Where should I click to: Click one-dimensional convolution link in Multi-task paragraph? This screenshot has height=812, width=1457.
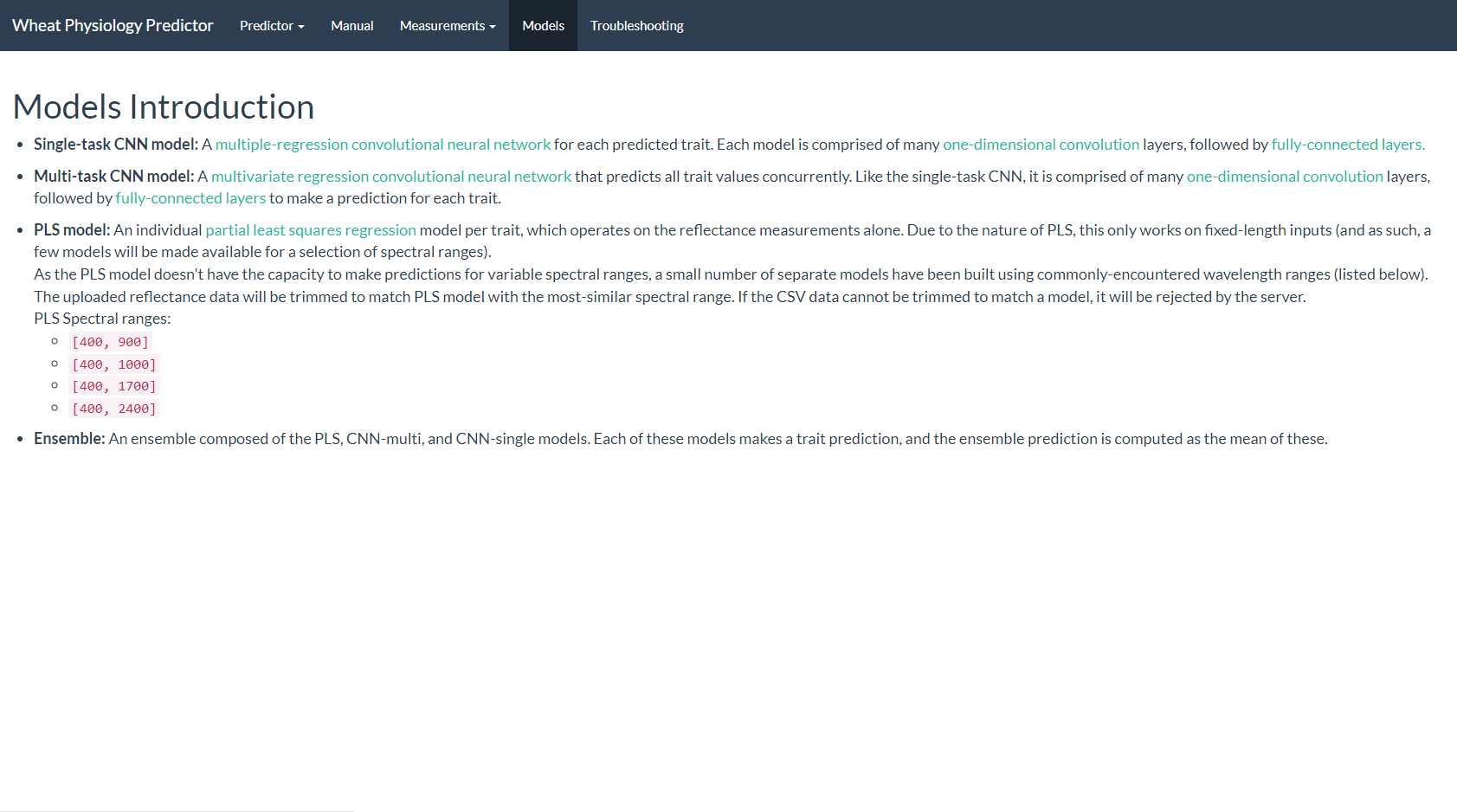point(1284,177)
